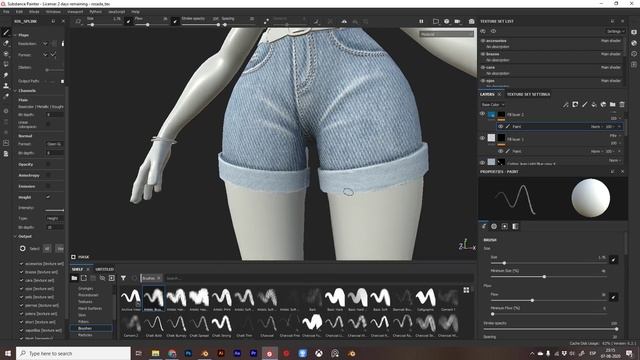640x360 pixels.
Task: Toggle visibility of Fill layer 1
Action: 482,138
